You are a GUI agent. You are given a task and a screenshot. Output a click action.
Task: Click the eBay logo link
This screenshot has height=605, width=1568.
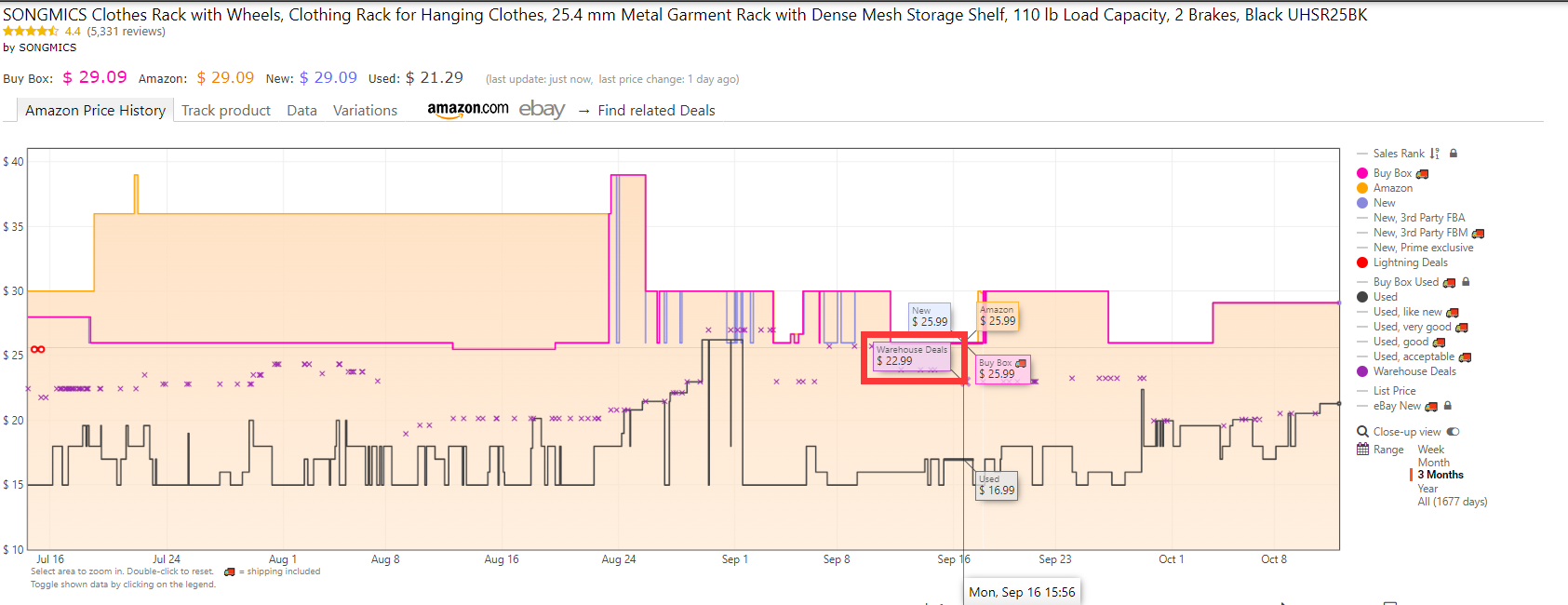pyautogui.click(x=542, y=109)
